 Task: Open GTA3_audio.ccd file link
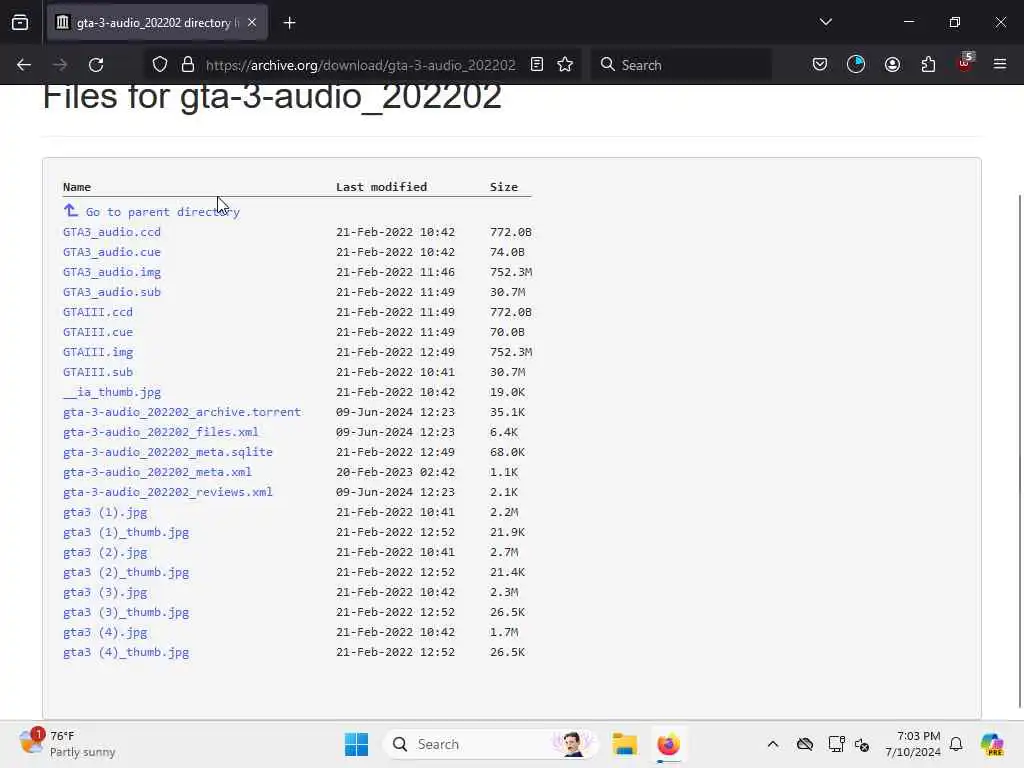(x=112, y=232)
